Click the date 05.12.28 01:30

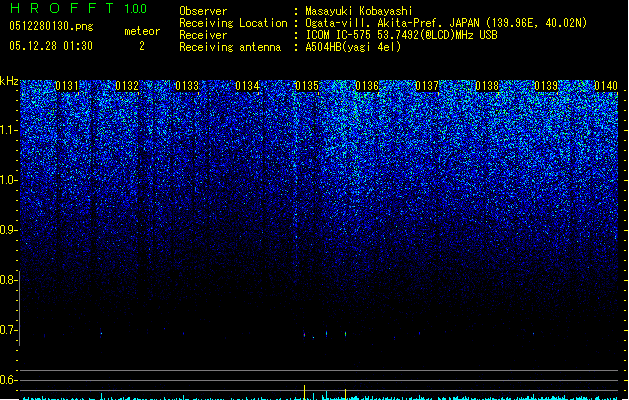click(x=51, y=46)
